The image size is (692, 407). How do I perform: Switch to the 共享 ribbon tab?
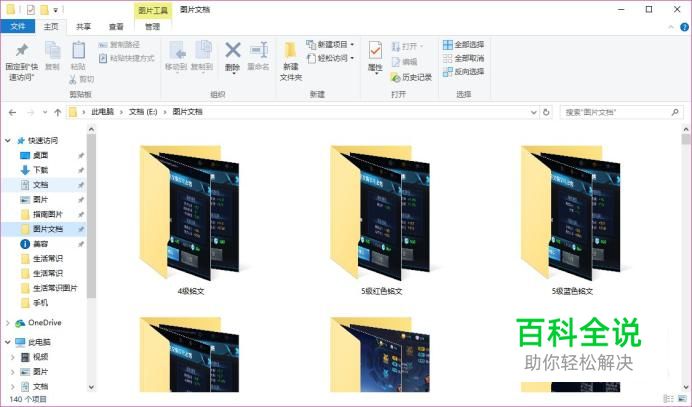(83, 26)
